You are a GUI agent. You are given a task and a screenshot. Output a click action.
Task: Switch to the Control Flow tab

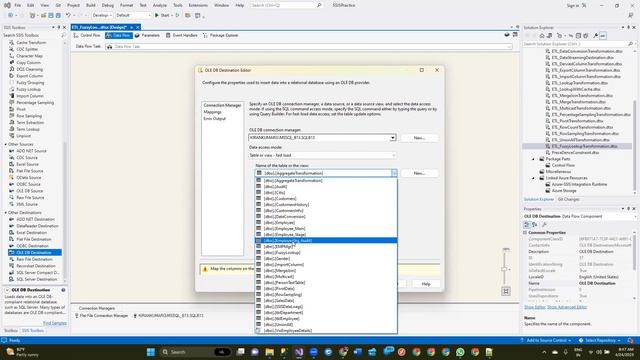(x=87, y=36)
